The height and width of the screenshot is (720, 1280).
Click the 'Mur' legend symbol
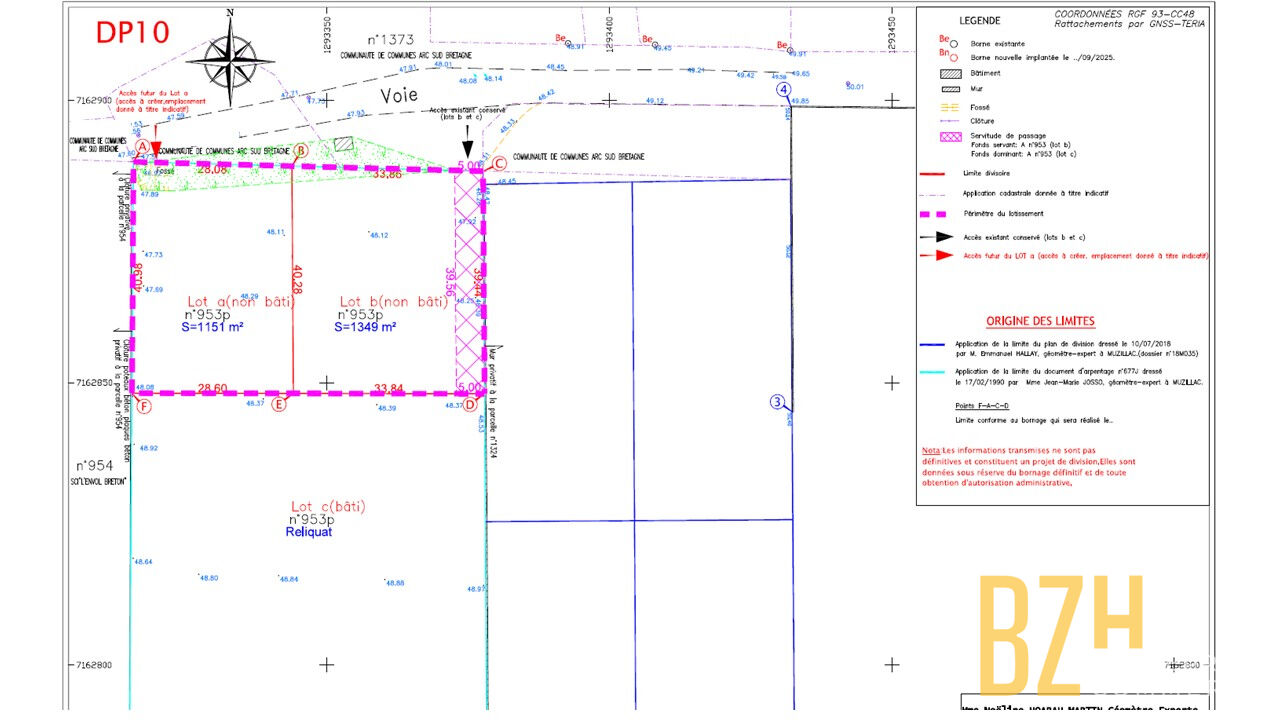point(949,89)
